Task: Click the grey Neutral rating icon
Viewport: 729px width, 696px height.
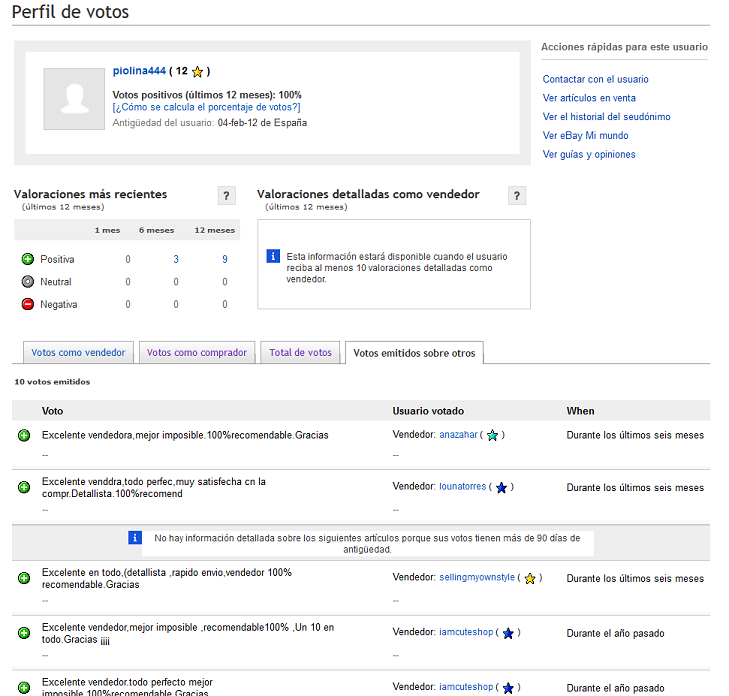Action: click(27, 282)
